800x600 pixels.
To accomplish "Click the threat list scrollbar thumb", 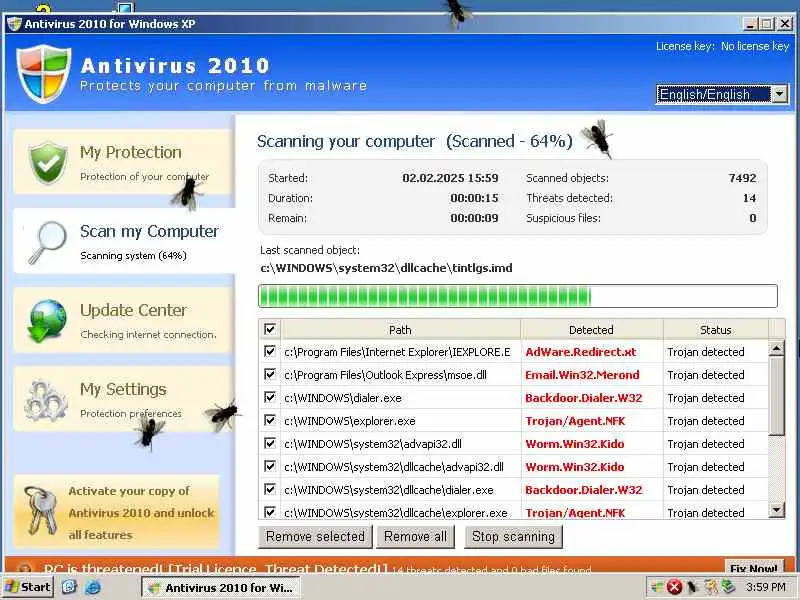I will (777, 396).
